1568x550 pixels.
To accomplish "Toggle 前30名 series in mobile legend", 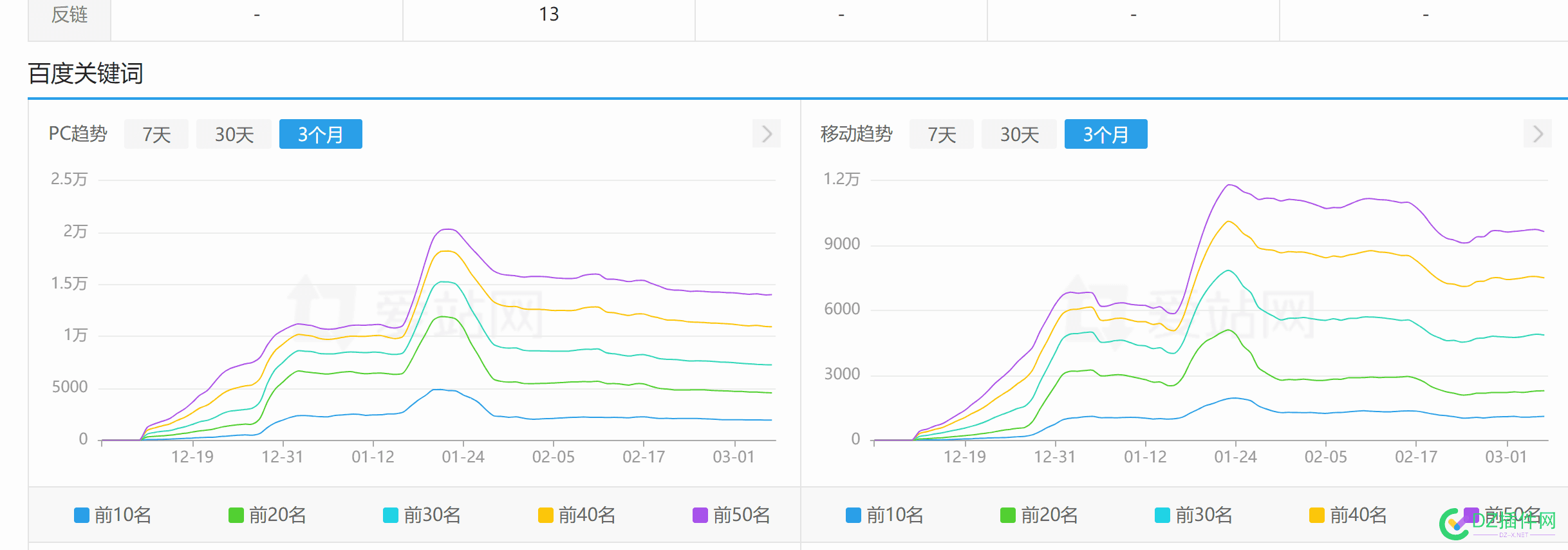I will click(x=1193, y=515).
